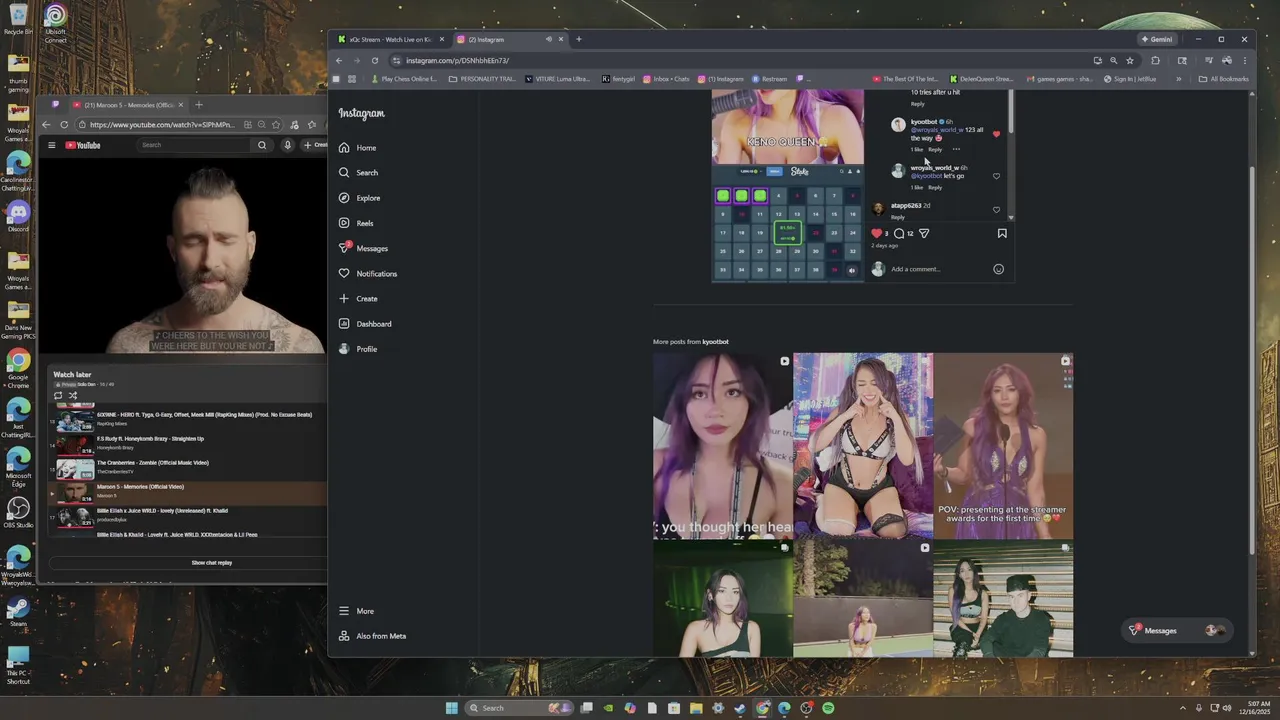1280x720 pixels.
Task: Click the YouTube search magnifier button
Action: click(x=262, y=145)
